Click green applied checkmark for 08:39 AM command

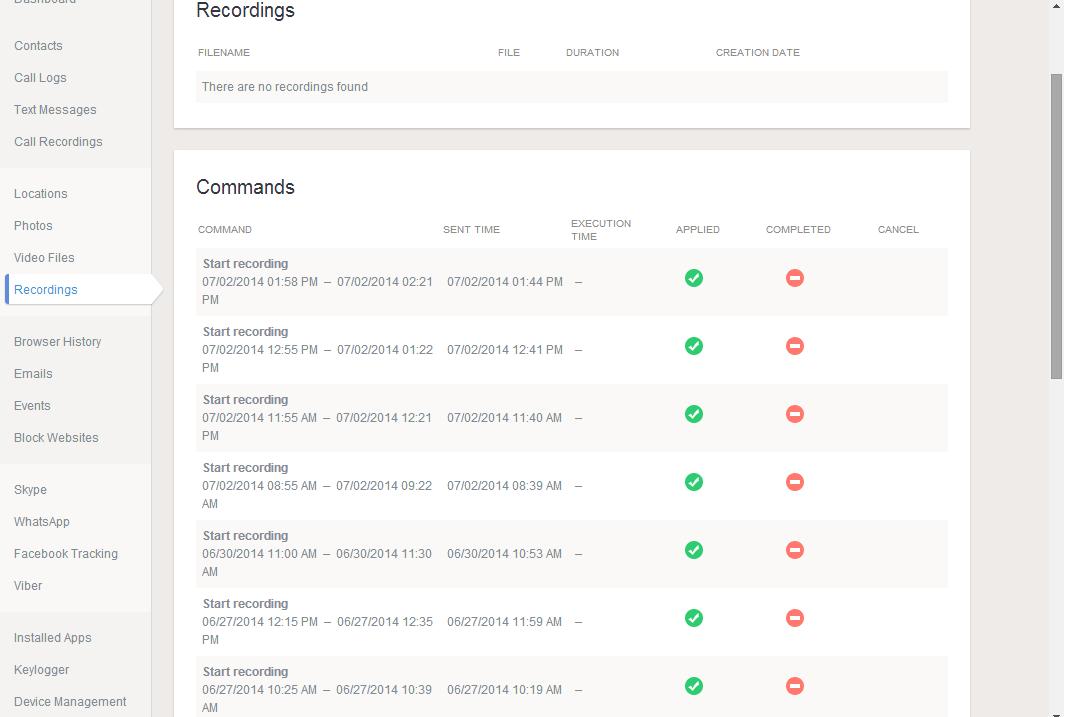click(x=694, y=482)
